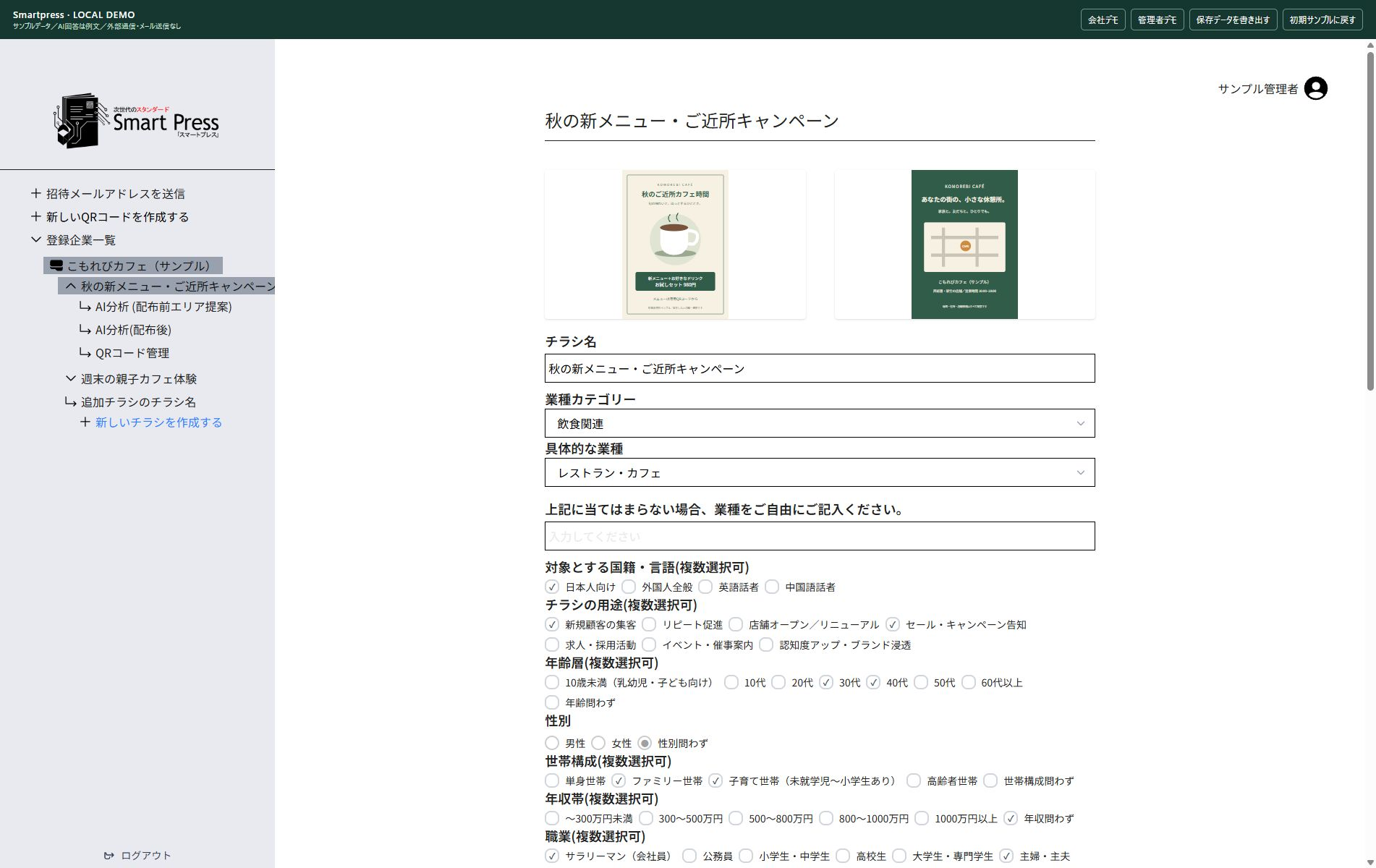
Task: Click the Smart Press logo
Action: (x=137, y=121)
